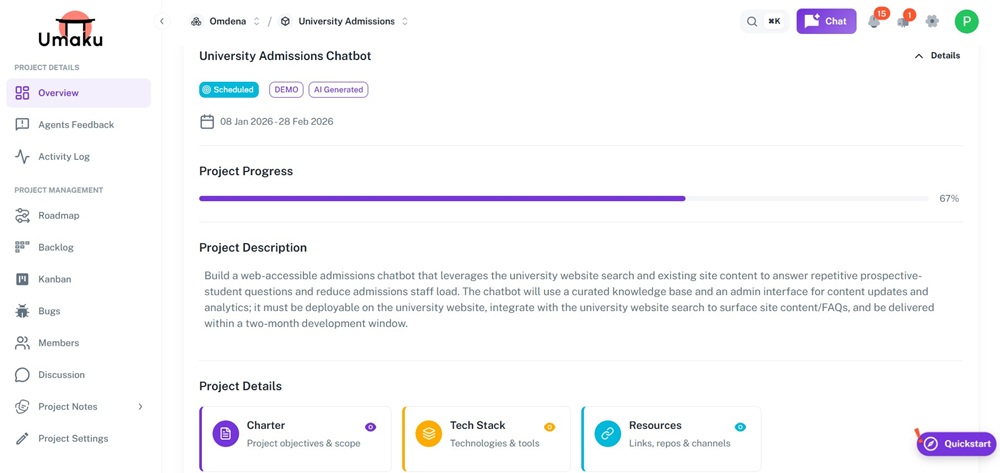Toggle visibility eye on Charter card
1000x473 pixels.
[x=370, y=427]
